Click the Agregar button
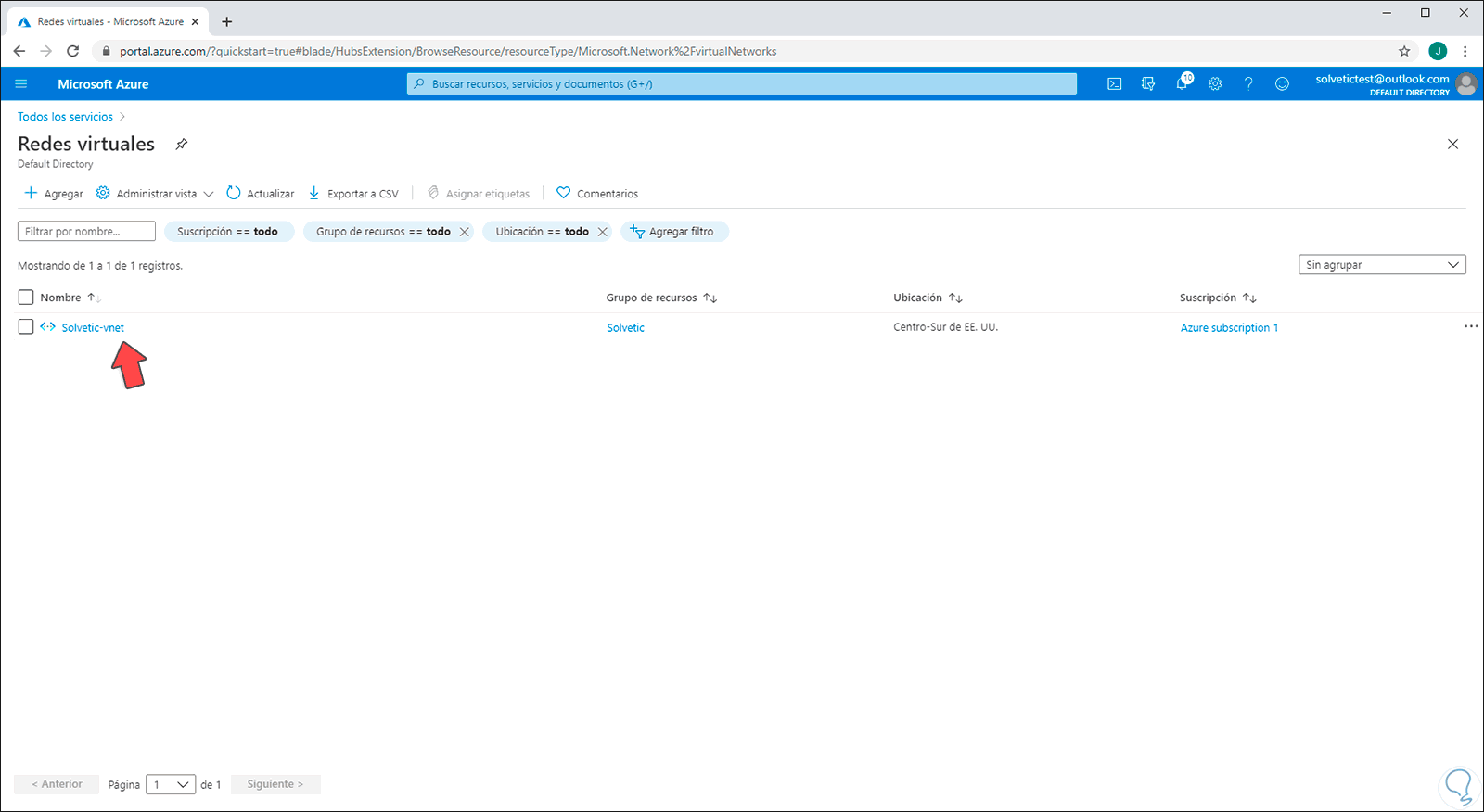1484x812 pixels. click(54, 194)
